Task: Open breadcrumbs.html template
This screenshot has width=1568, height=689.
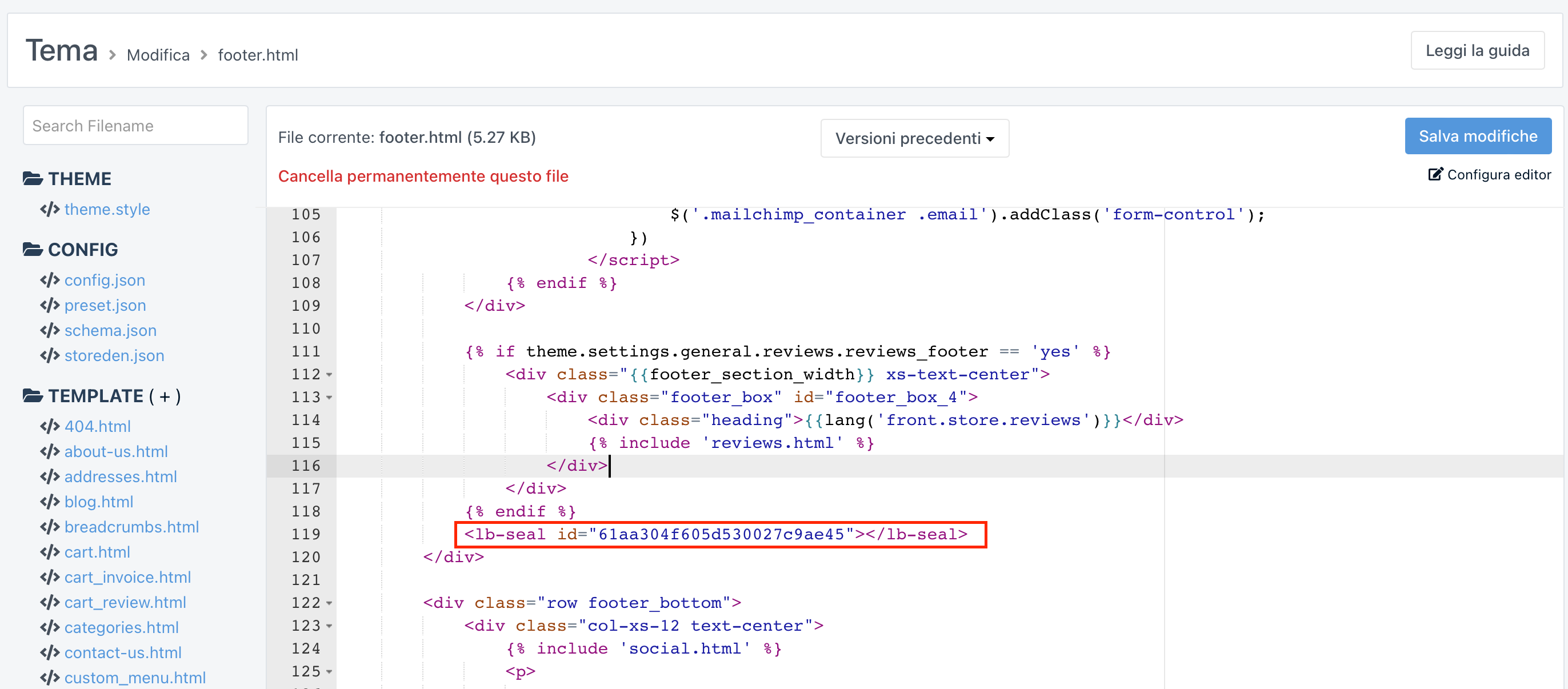Action: pyautogui.click(x=131, y=527)
